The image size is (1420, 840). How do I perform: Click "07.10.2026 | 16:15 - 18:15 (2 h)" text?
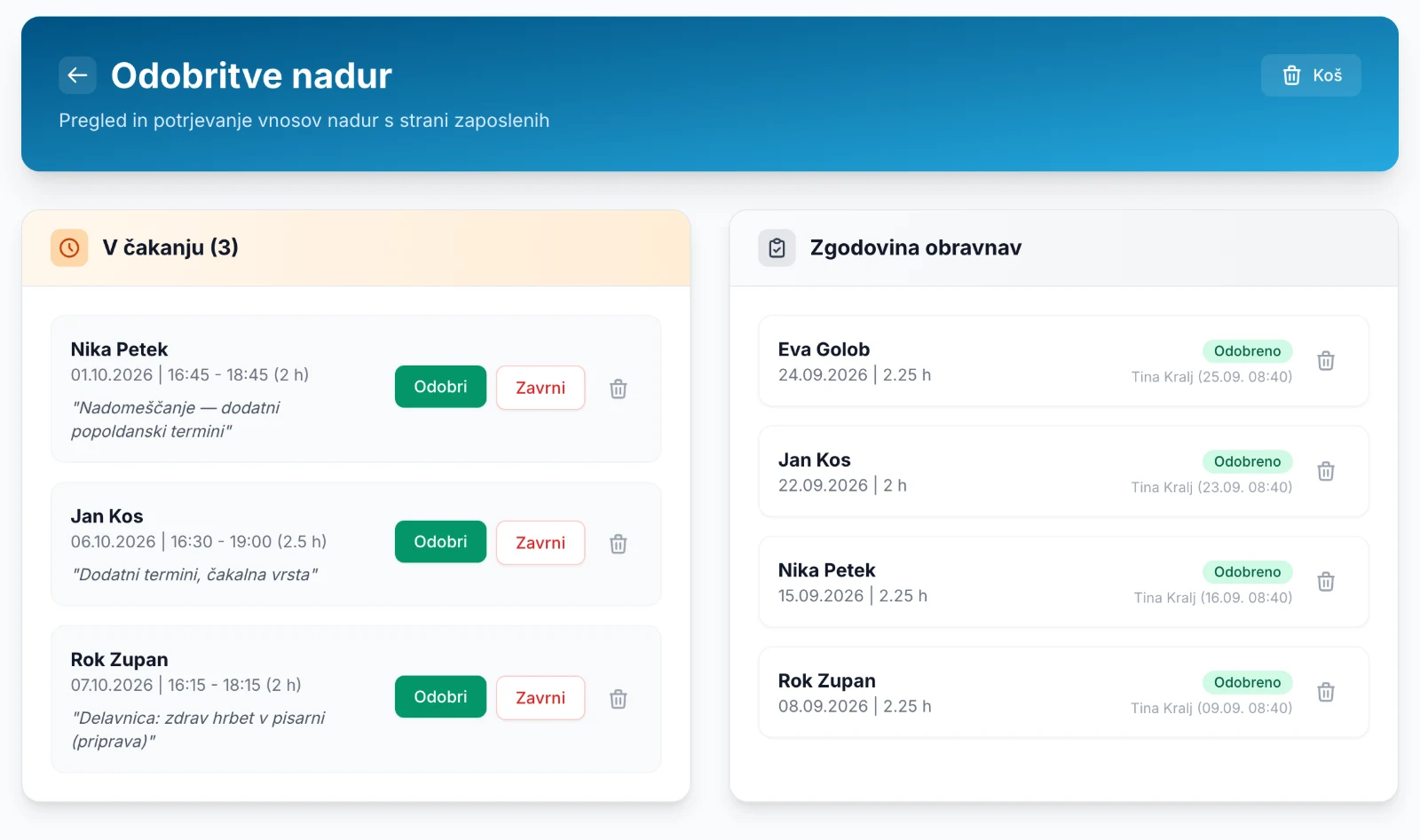tap(186, 686)
